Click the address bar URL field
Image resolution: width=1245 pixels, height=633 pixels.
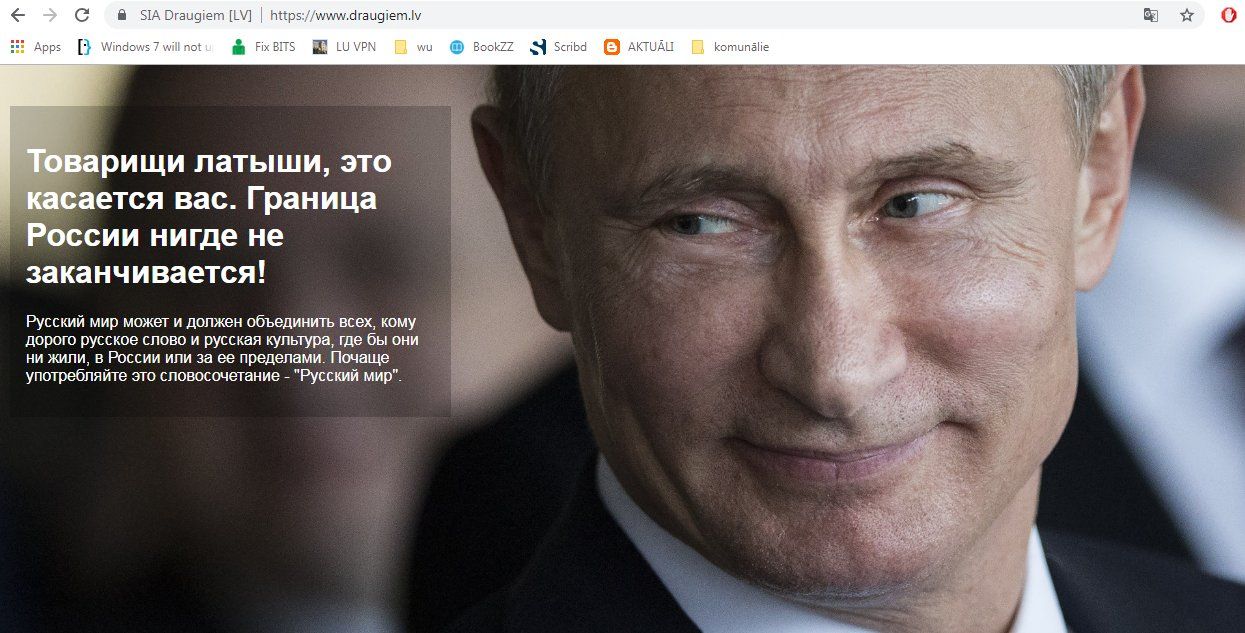click(700, 15)
